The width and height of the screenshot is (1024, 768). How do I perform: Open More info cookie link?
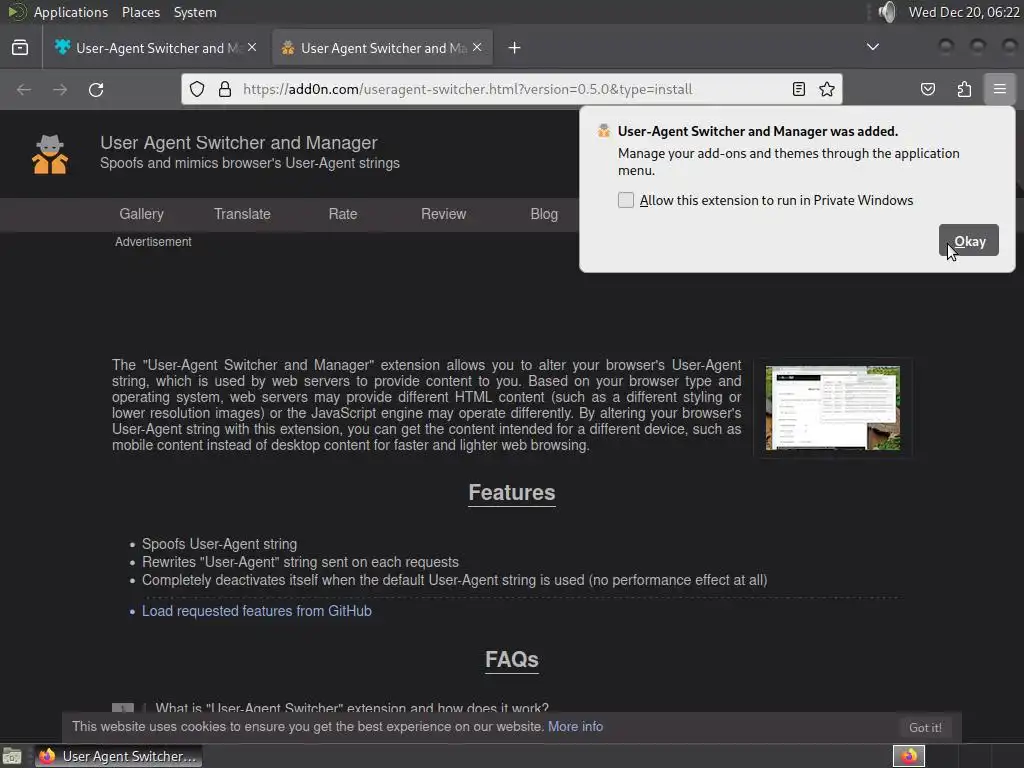click(575, 727)
